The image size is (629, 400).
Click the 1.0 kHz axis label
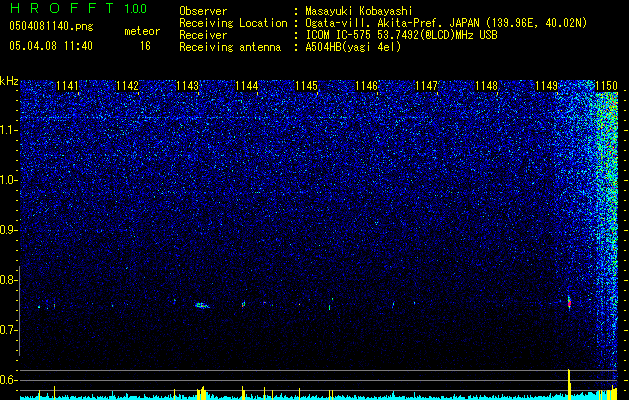(x=8, y=181)
